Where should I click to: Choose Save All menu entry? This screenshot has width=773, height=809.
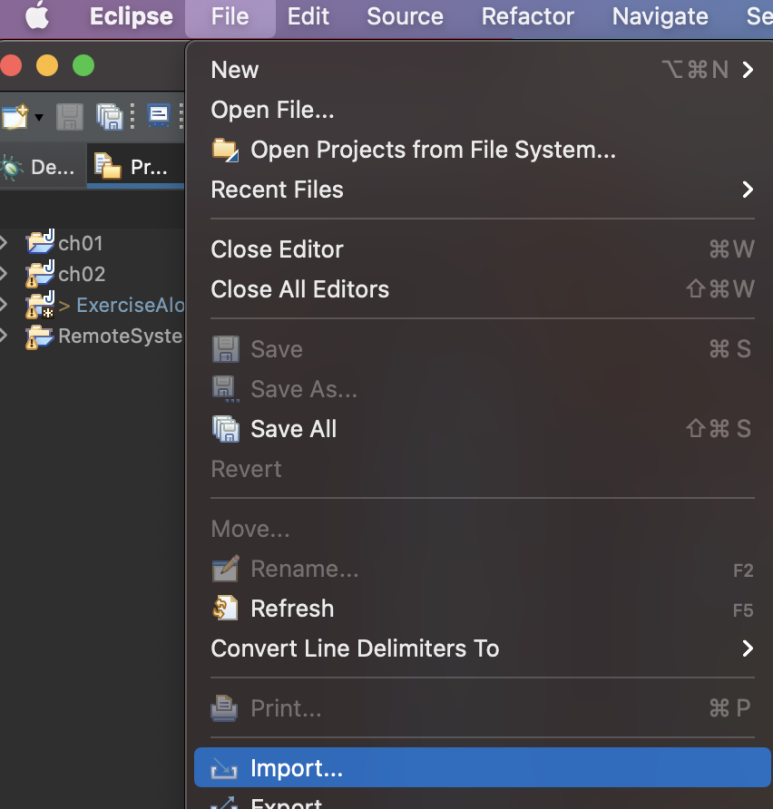[x=482, y=429]
